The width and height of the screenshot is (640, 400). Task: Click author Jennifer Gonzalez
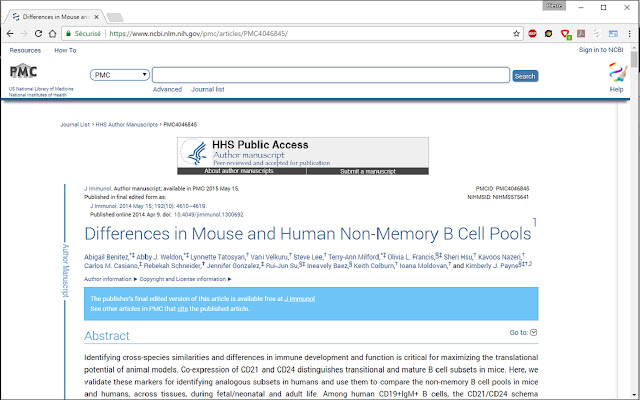coord(233,266)
